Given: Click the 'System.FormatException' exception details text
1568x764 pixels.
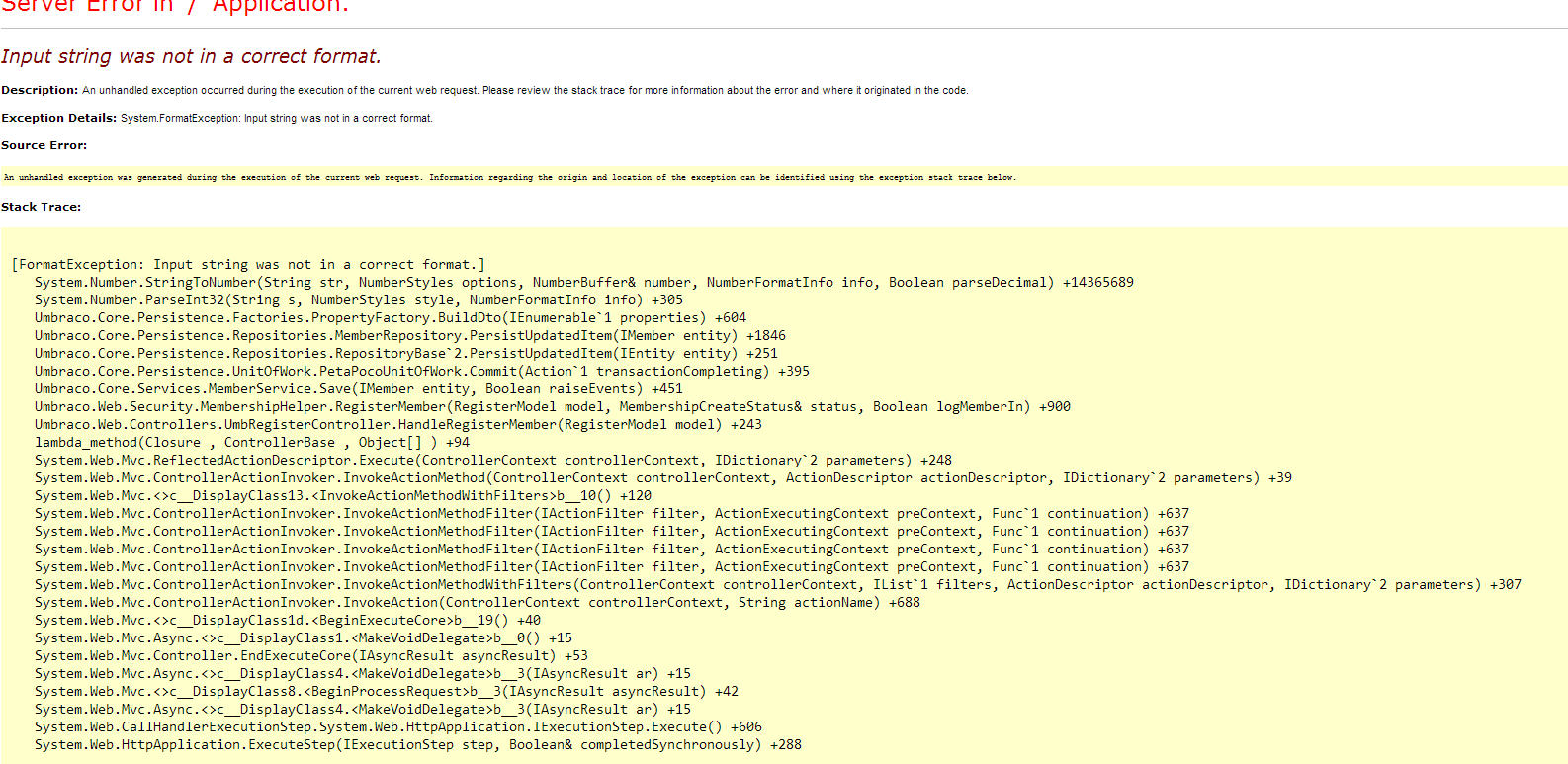Looking at the screenshot, I should (277, 118).
